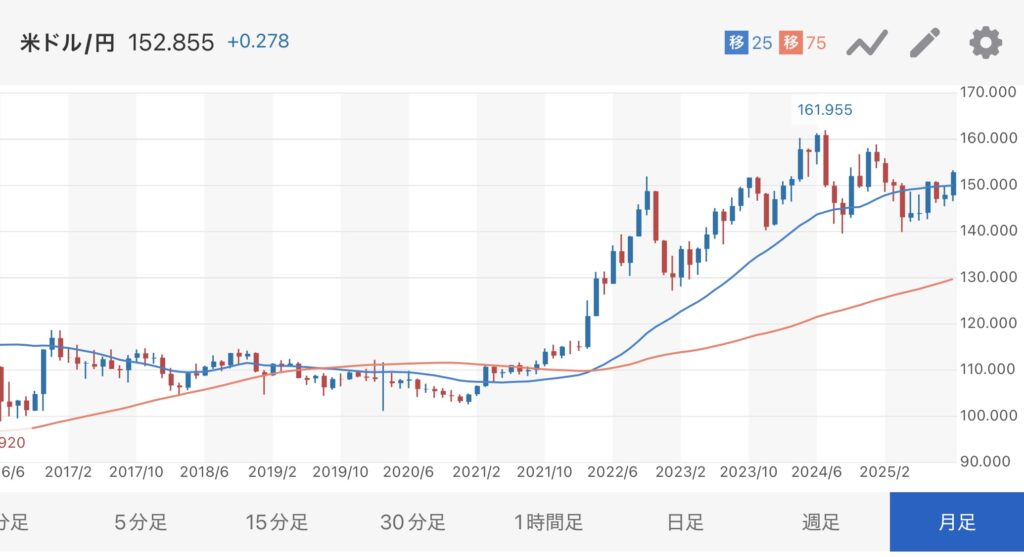
Task: Open the chart type line icon
Action: point(867,44)
